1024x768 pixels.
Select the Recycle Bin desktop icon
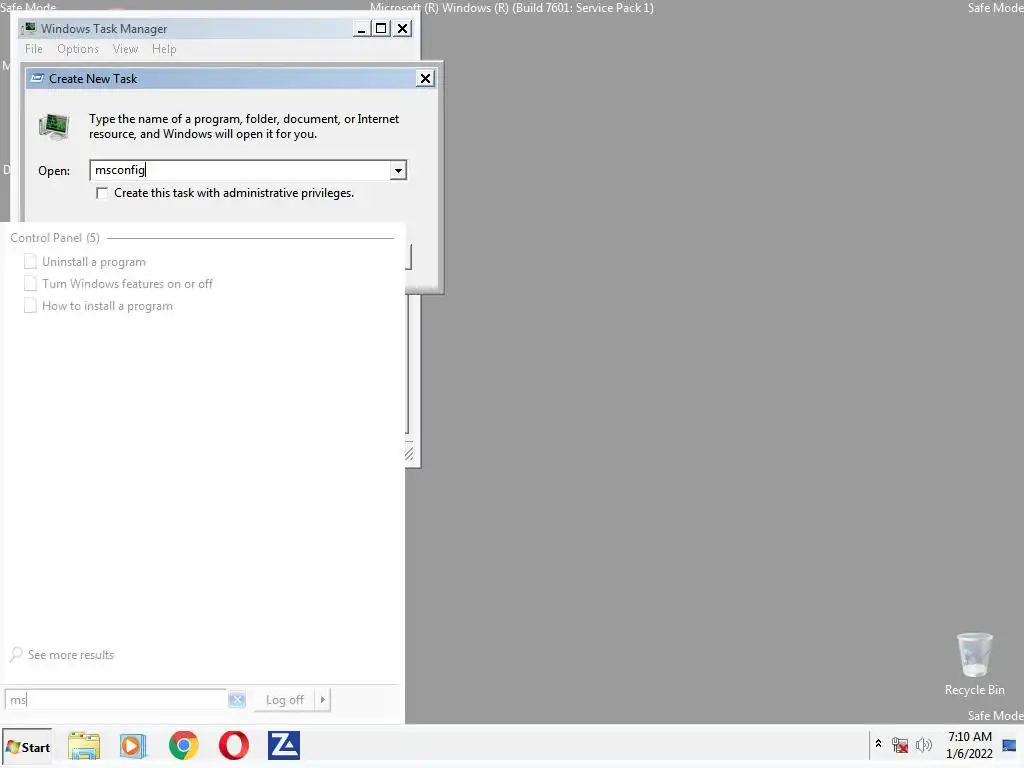(x=975, y=664)
